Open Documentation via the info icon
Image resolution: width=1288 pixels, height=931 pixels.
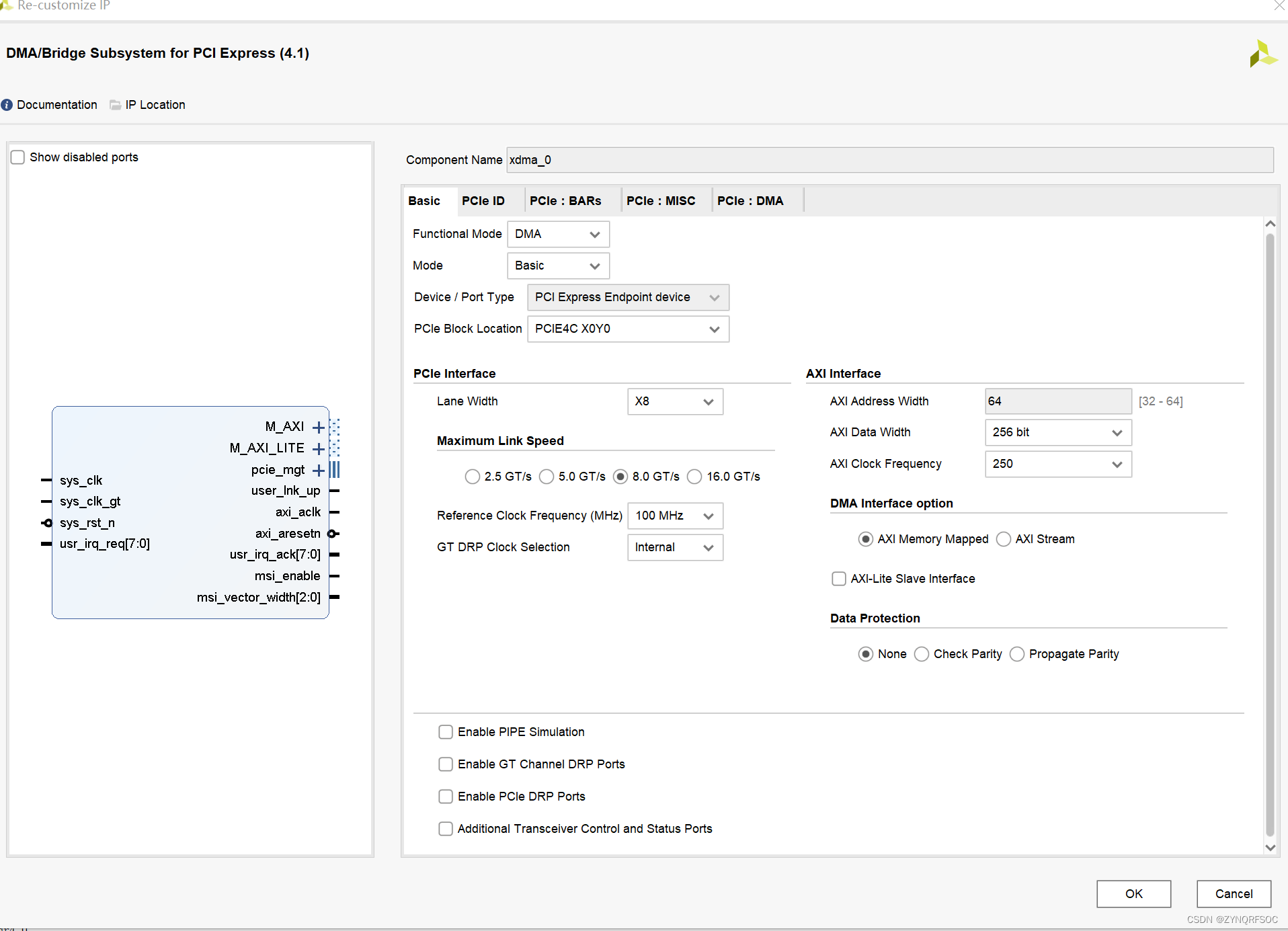click(7, 105)
